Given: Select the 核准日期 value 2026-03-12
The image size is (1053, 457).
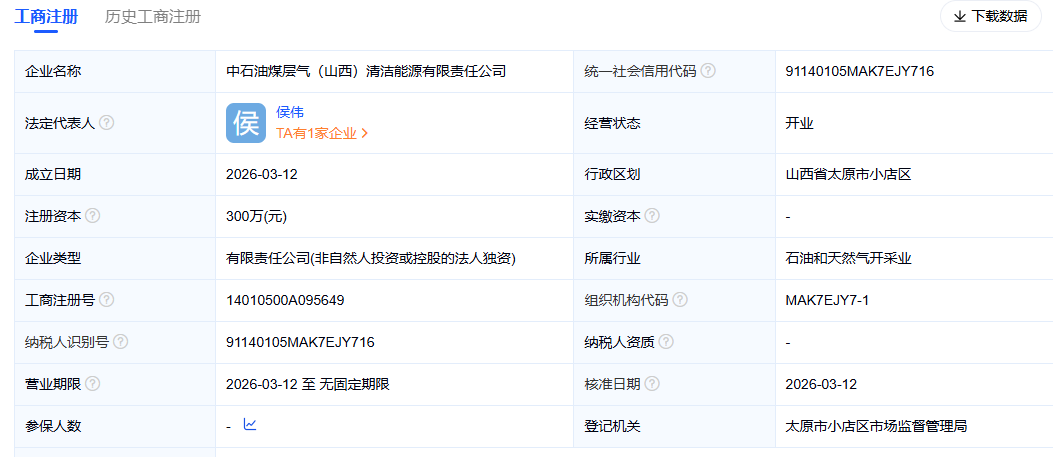Looking at the screenshot, I should 821,385.
